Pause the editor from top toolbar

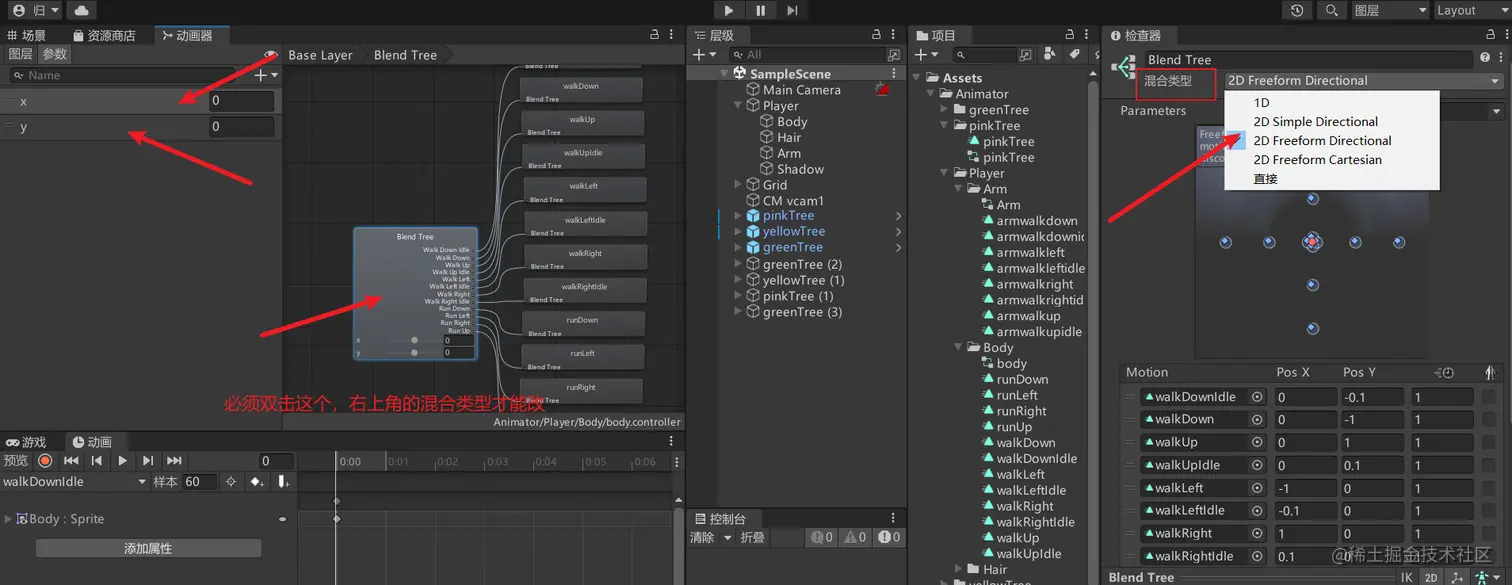coord(760,10)
